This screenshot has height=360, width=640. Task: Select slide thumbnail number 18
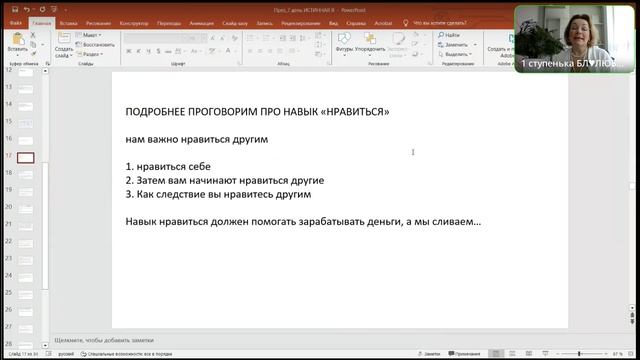(x=25, y=175)
